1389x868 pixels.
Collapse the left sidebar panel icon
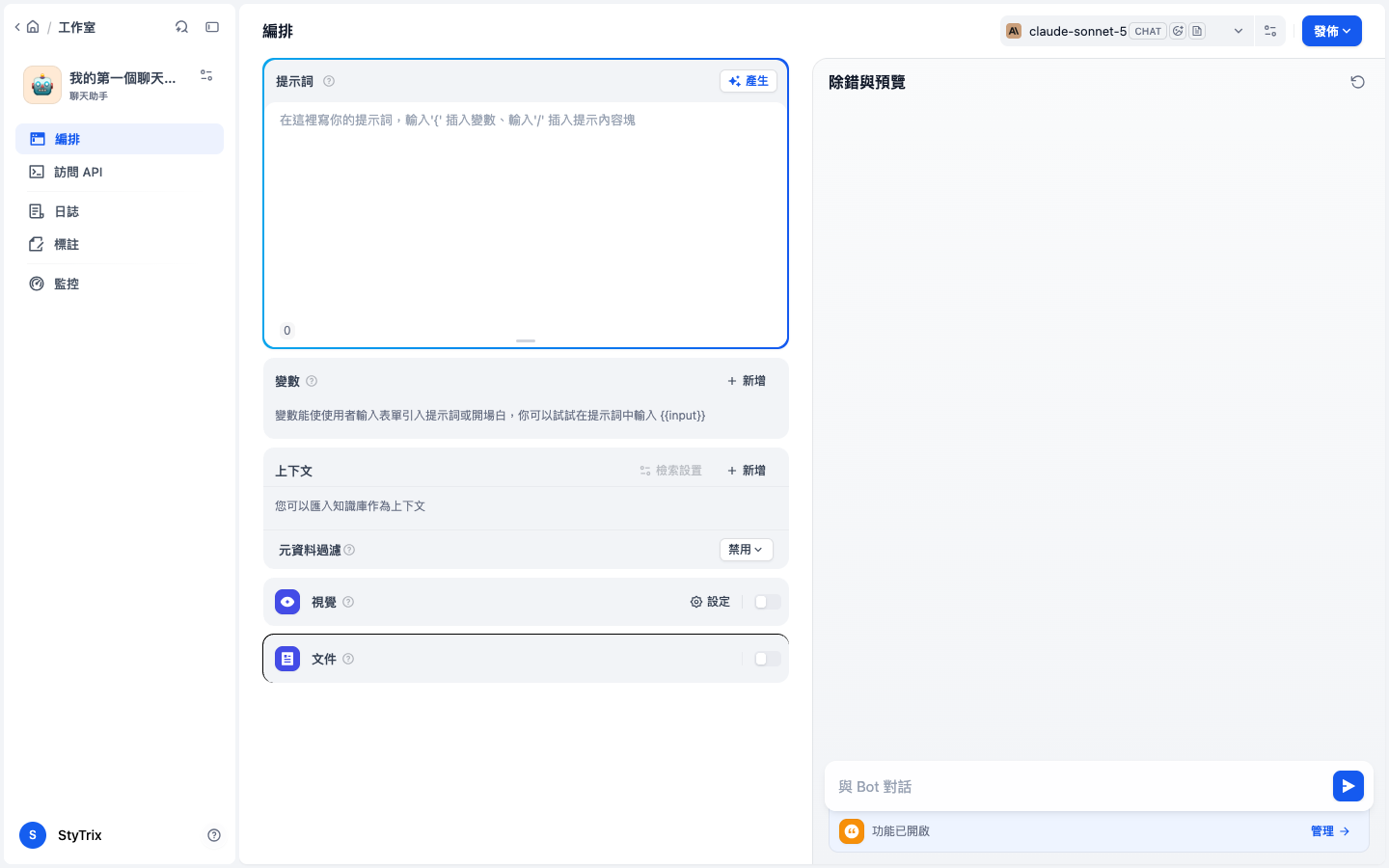(212, 27)
